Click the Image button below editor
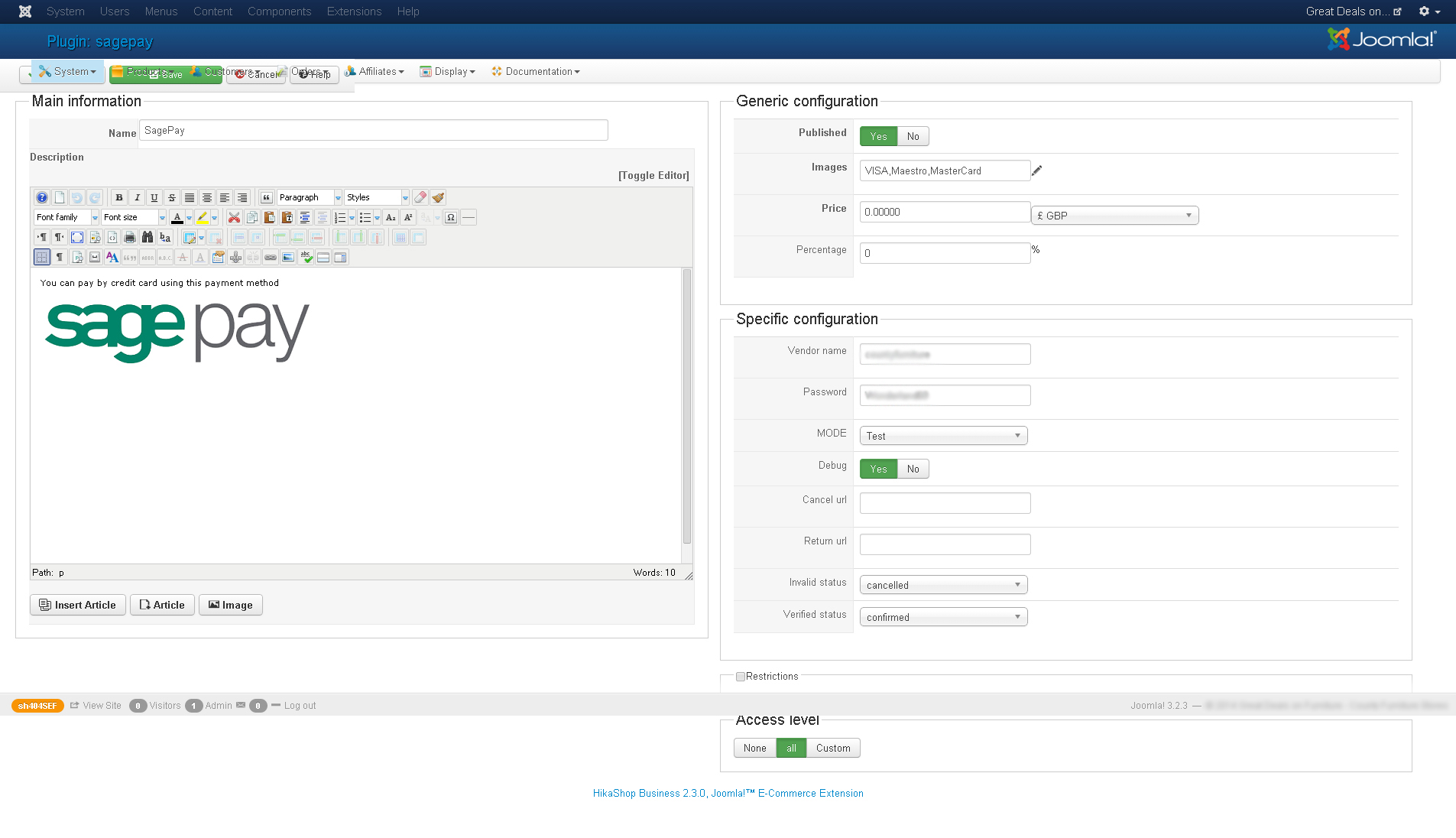The width and height of the screenshot is (1456, 838). click(231, 605)
